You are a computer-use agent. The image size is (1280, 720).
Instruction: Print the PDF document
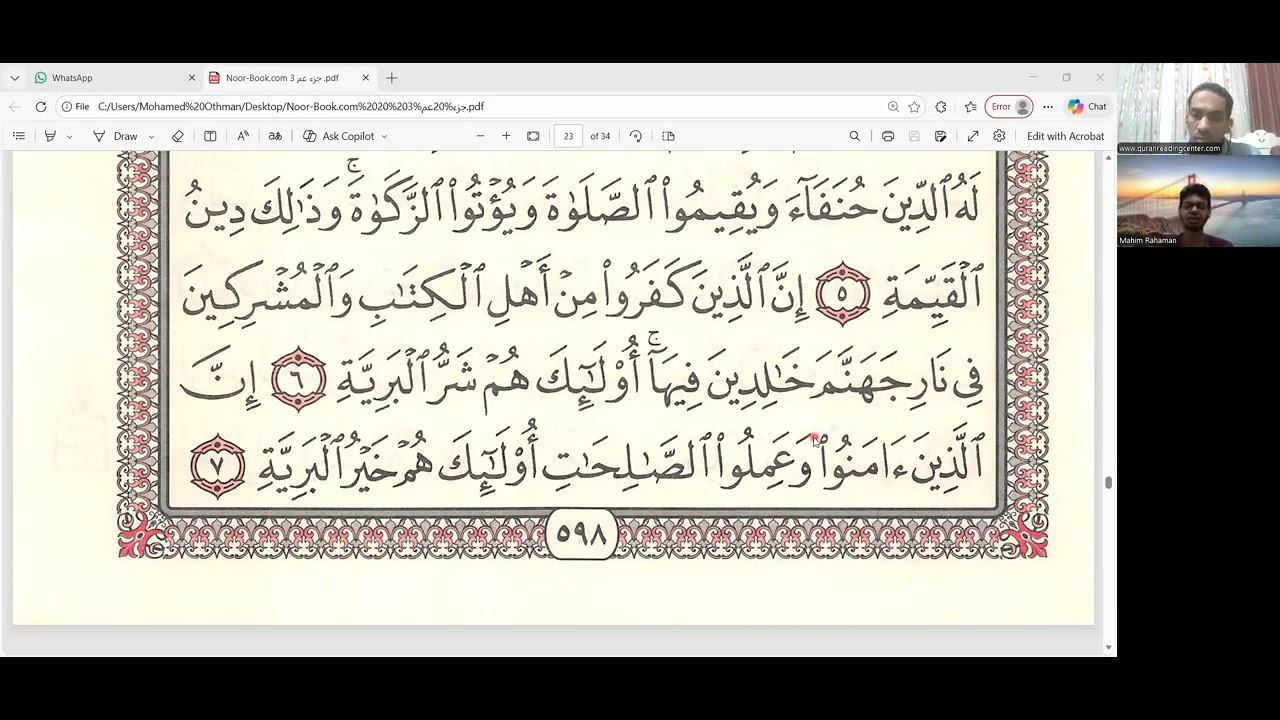(888, 136)
